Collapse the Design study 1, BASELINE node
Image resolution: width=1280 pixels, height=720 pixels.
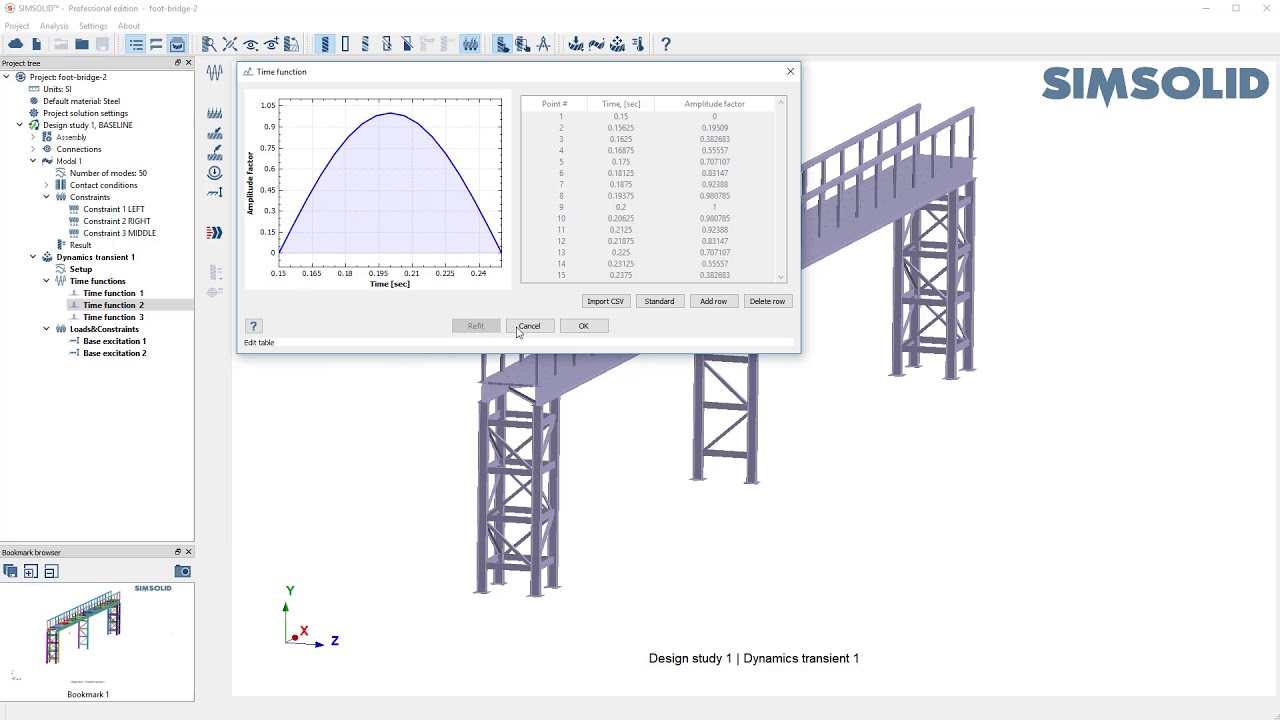[19, 125]
